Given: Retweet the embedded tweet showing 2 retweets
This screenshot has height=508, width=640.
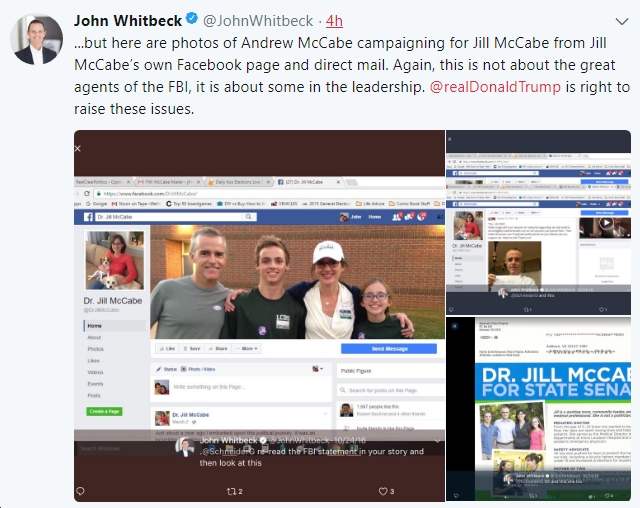Looking at the screenshot, I should [x=234, y=491].
